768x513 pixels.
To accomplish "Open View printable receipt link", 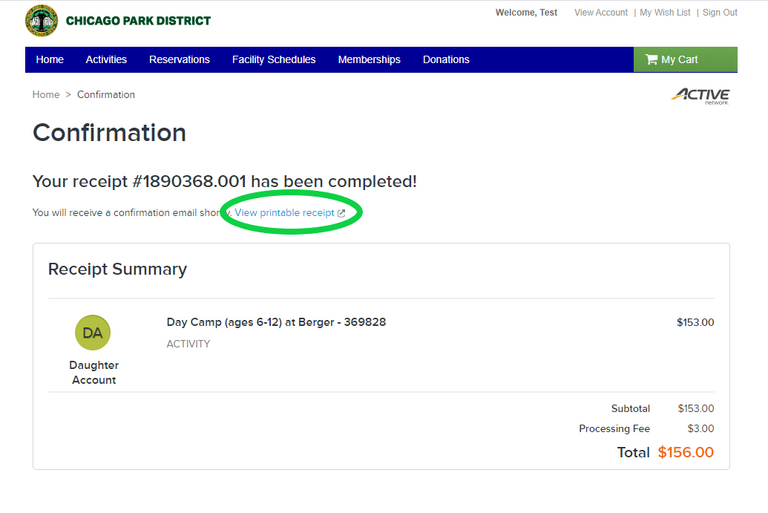I will point(284,213).
